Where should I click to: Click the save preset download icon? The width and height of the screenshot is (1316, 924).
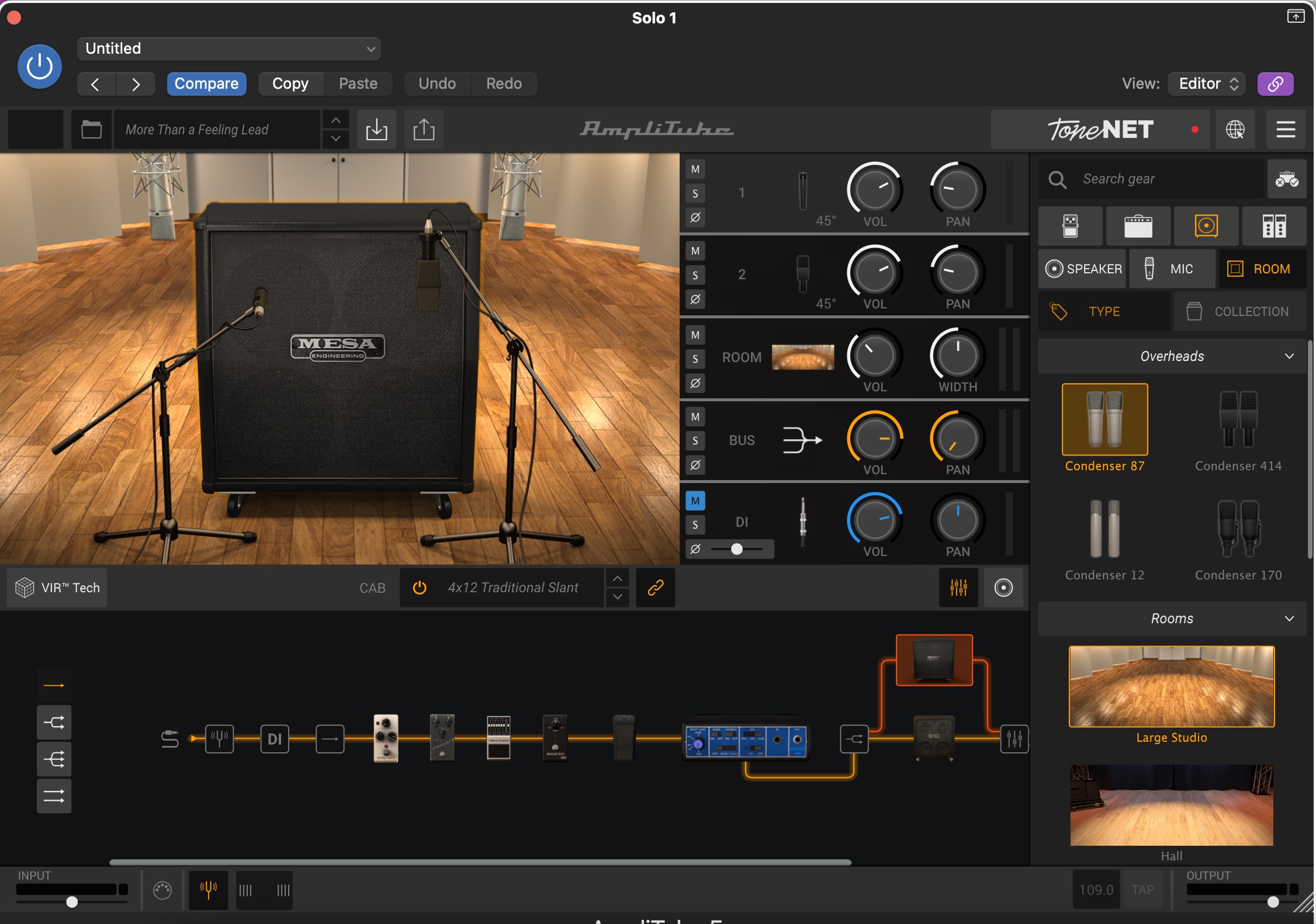[376, 130]
